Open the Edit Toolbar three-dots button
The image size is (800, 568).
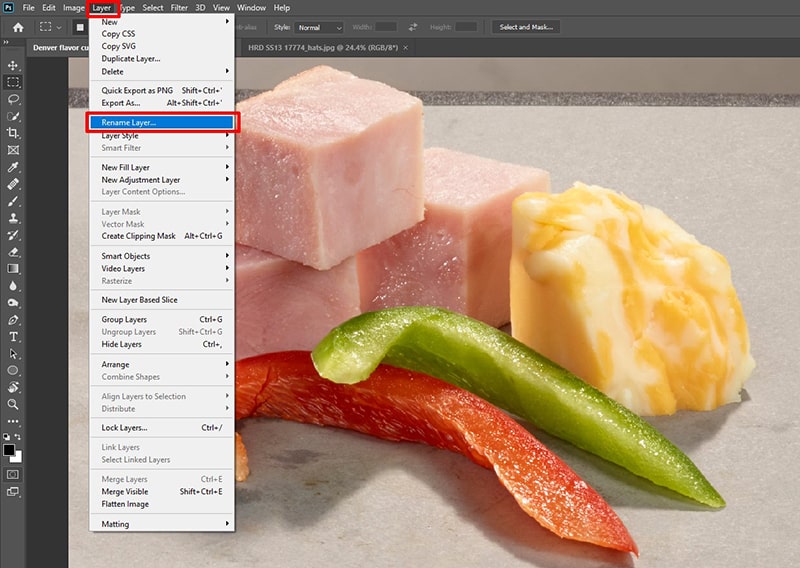[x=13, y=422]
